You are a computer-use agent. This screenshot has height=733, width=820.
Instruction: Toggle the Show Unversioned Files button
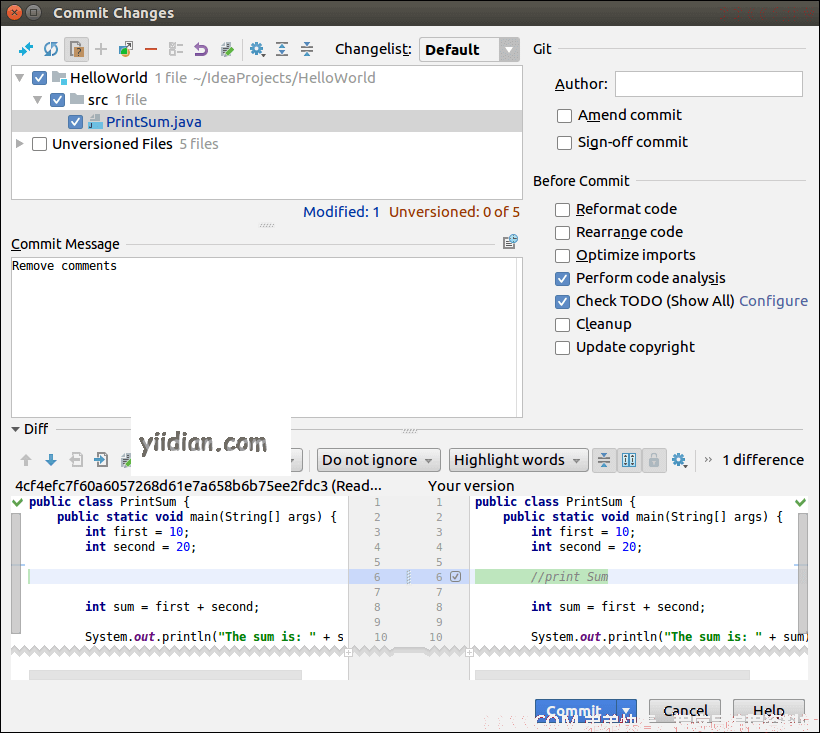click(x=76, y=50)
